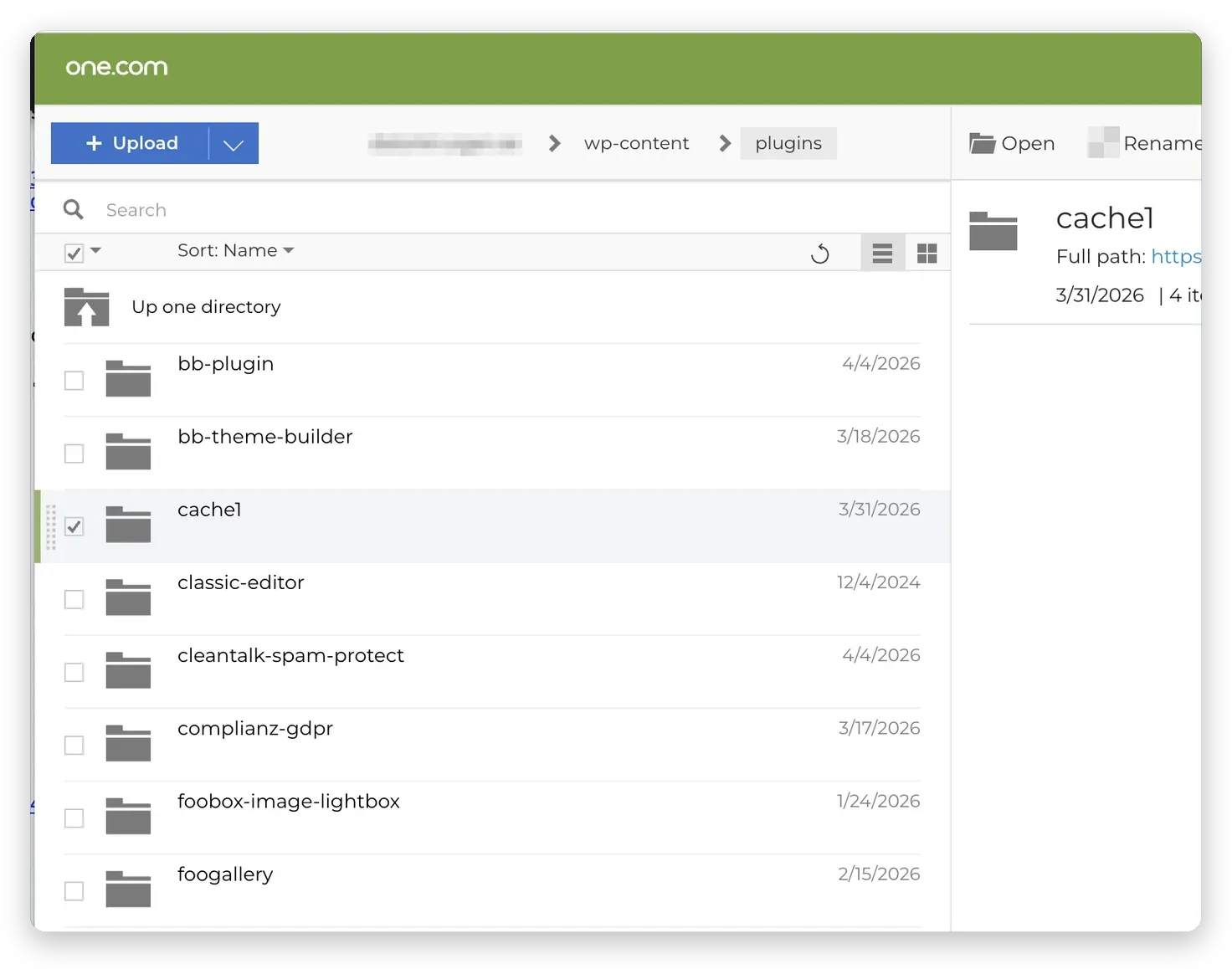Click the cleantalk-spam-protect folder icon
This screenshot has height=969, width=1232.
[128, 669]
